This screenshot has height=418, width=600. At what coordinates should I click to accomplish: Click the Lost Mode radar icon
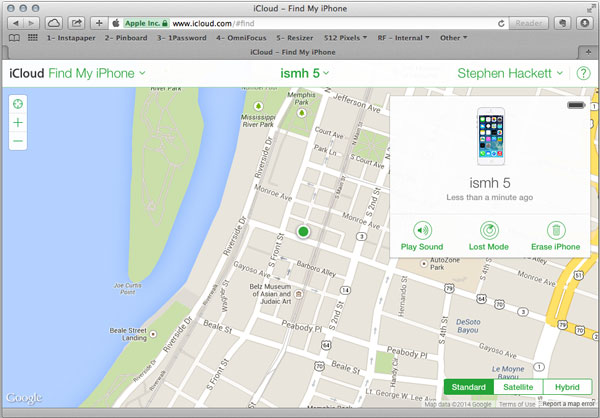(x=489, y=230)
